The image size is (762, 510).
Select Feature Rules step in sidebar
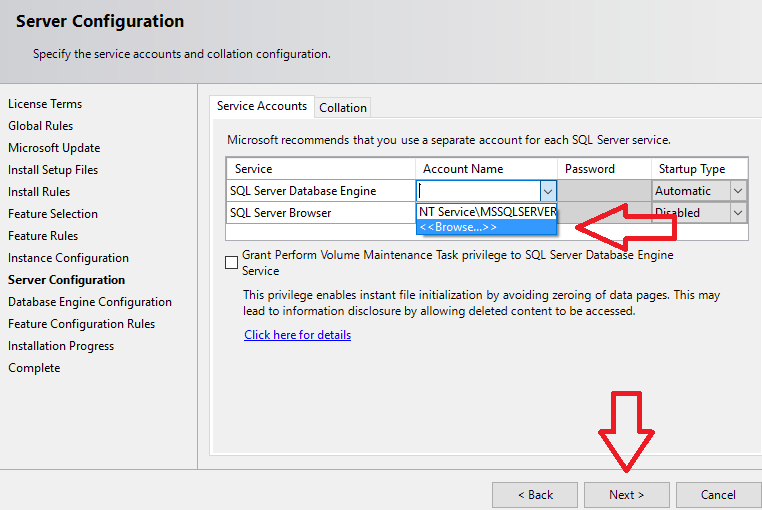pos(43,236)
